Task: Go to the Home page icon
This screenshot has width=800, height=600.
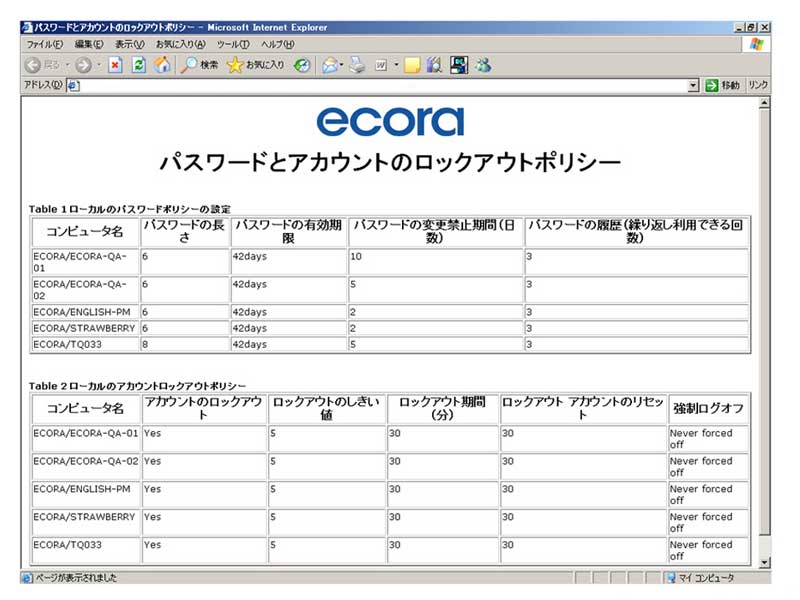Action: 162,65
